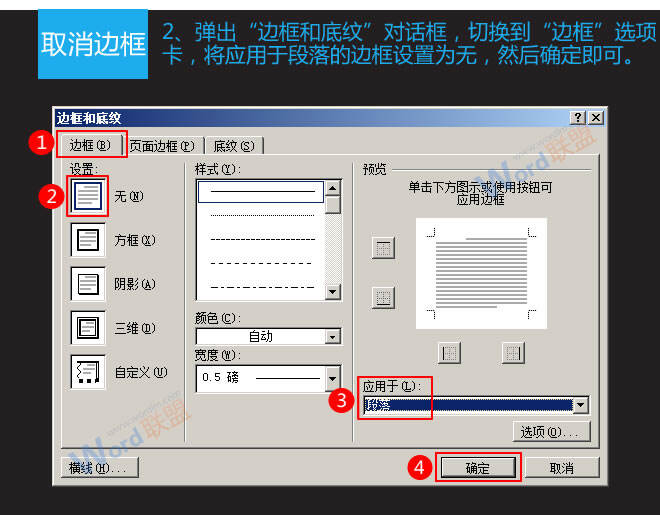Image resolution: width=660 pixels, height=515 pixels.
Task: Toggle the right border button below preview
Action: pos(513,353)
